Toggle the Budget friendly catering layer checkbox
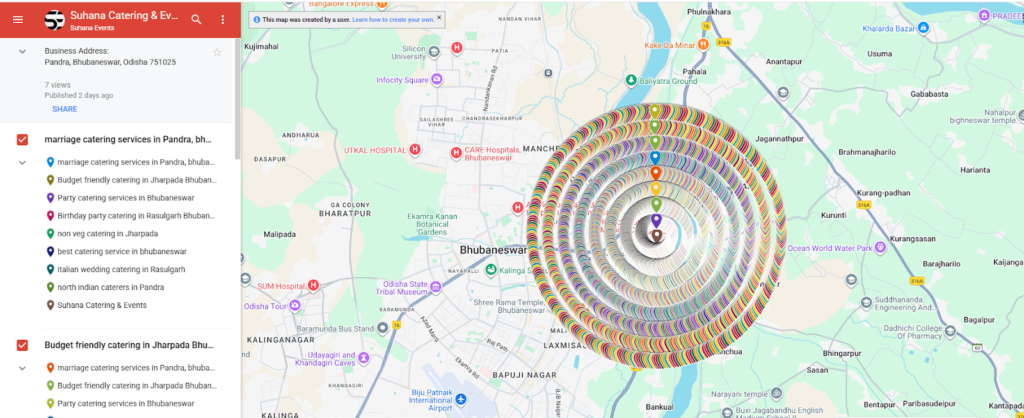 (x=22, y=345)
